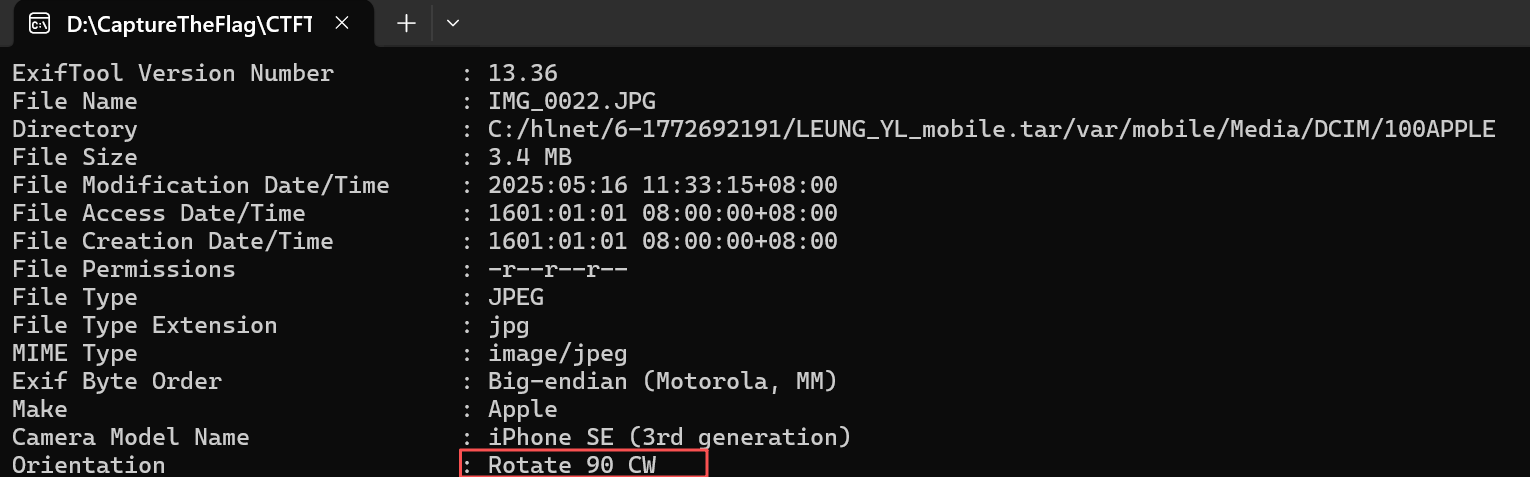Click the IMG_0022.JPG file name value
Image resolution: width=1530 pixels, height=477 pixels.
572,101
